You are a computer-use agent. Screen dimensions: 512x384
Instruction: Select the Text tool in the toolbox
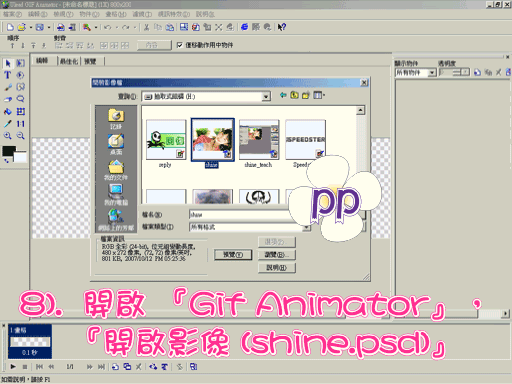point(8,75)
